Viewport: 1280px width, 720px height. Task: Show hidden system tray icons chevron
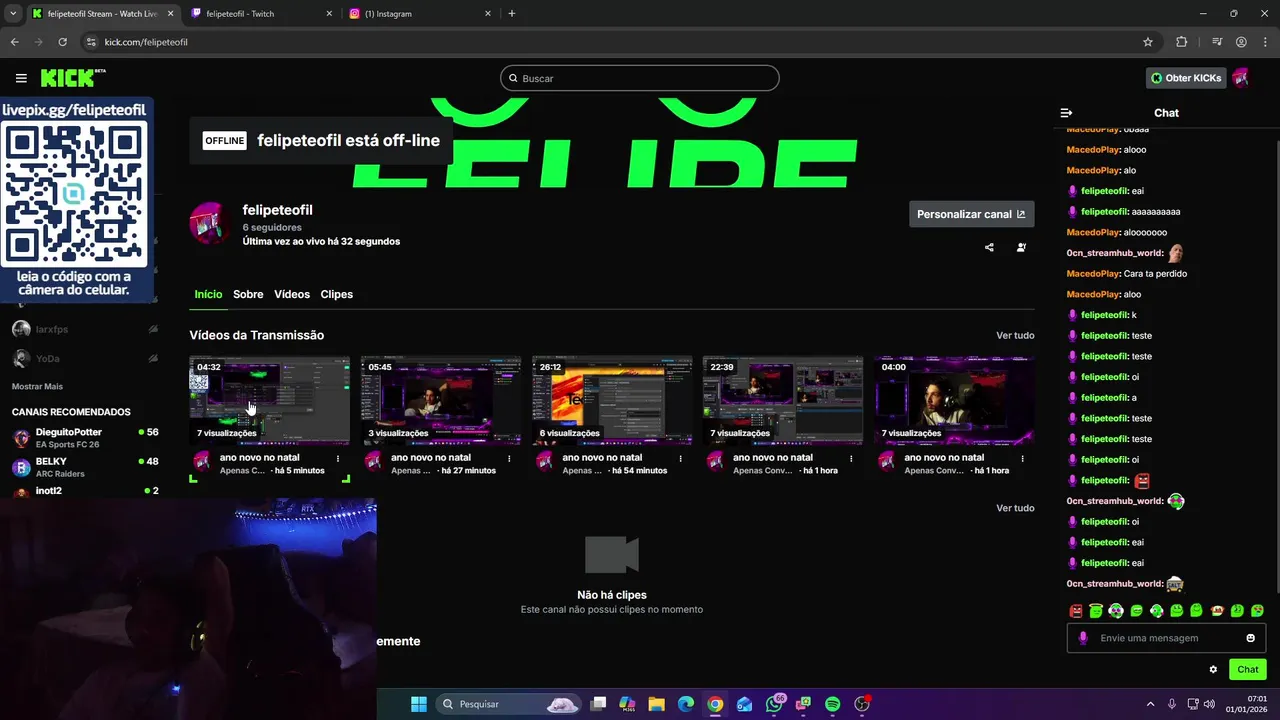point(1150,704)
